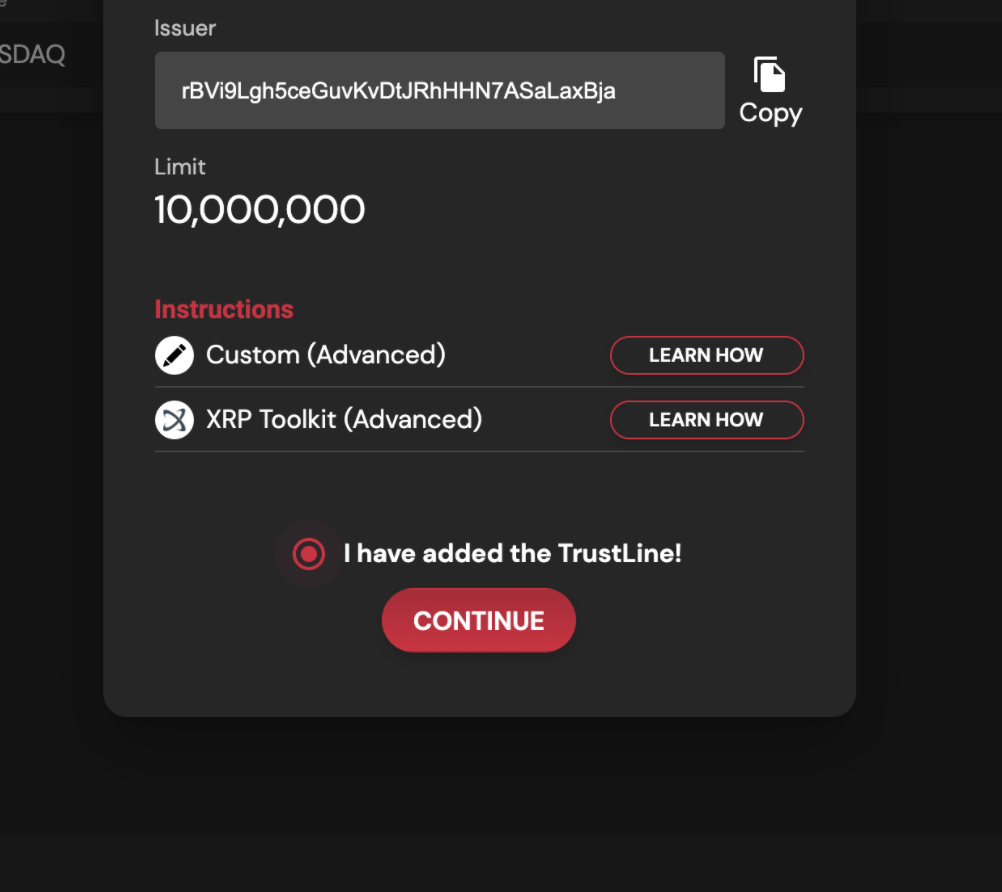Click the XRP Toolkit logo icon
Screen dimensions: 1002x892
[x=174, y=420]
